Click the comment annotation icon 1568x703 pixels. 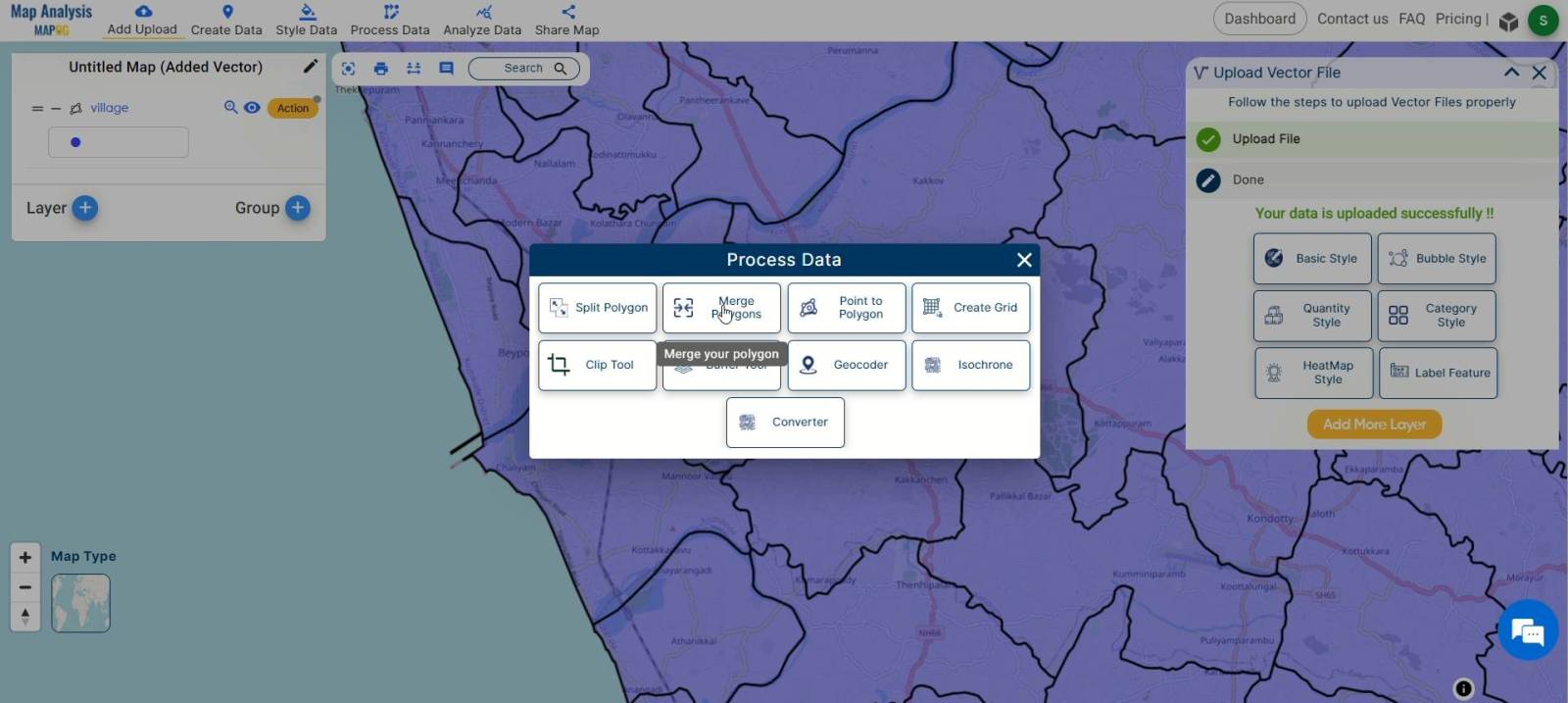point(446,69)
